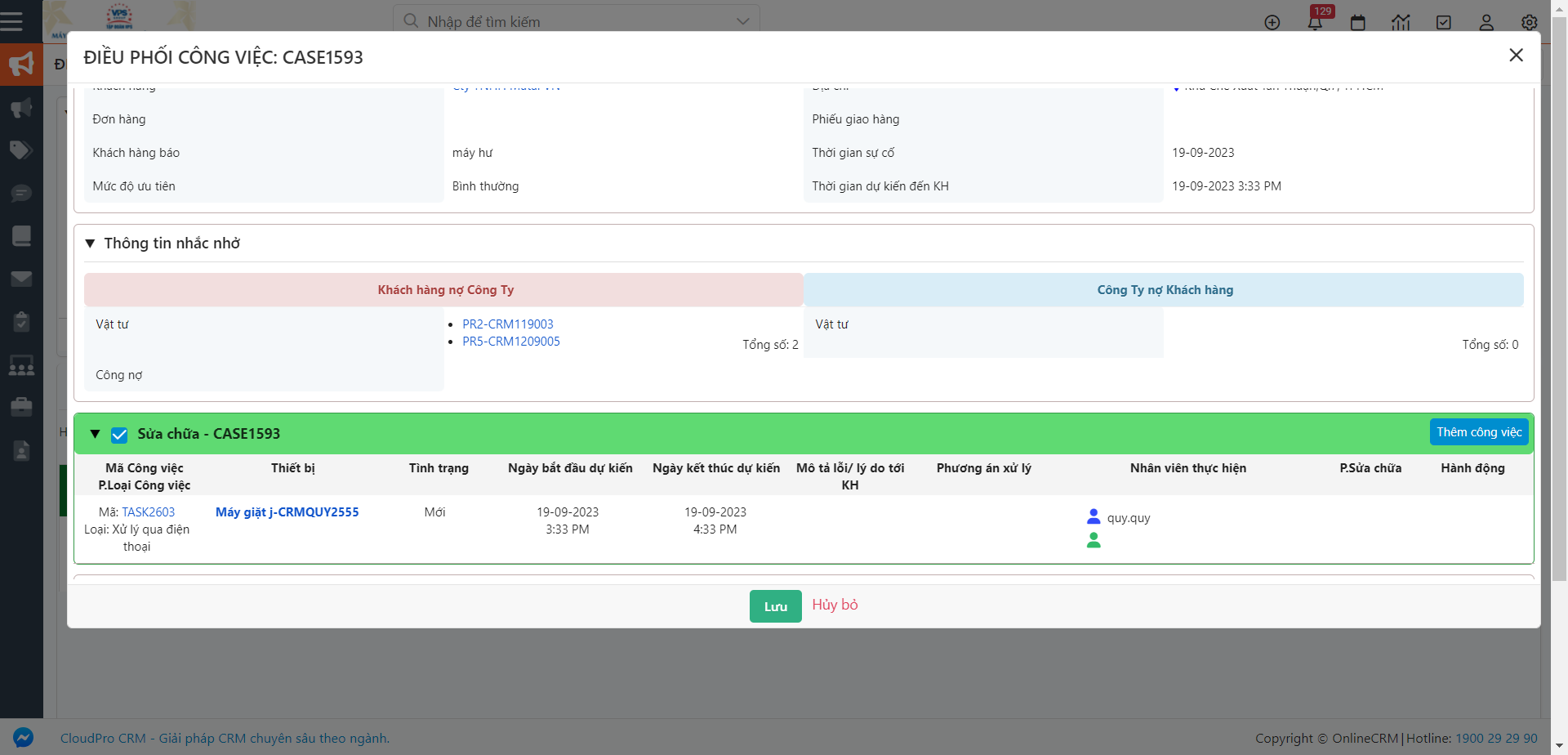Open the hamburger menu icon
The width and height of the screenshot is (1568, 755).
(11, 20)
